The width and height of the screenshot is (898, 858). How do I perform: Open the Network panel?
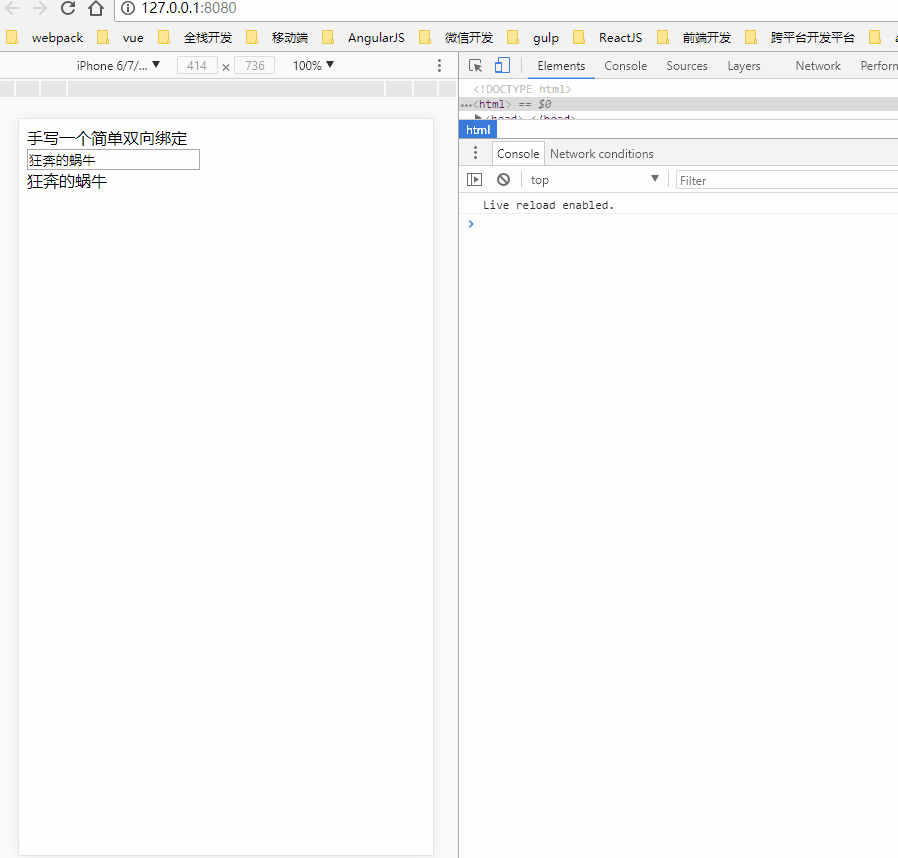point(817,65)
